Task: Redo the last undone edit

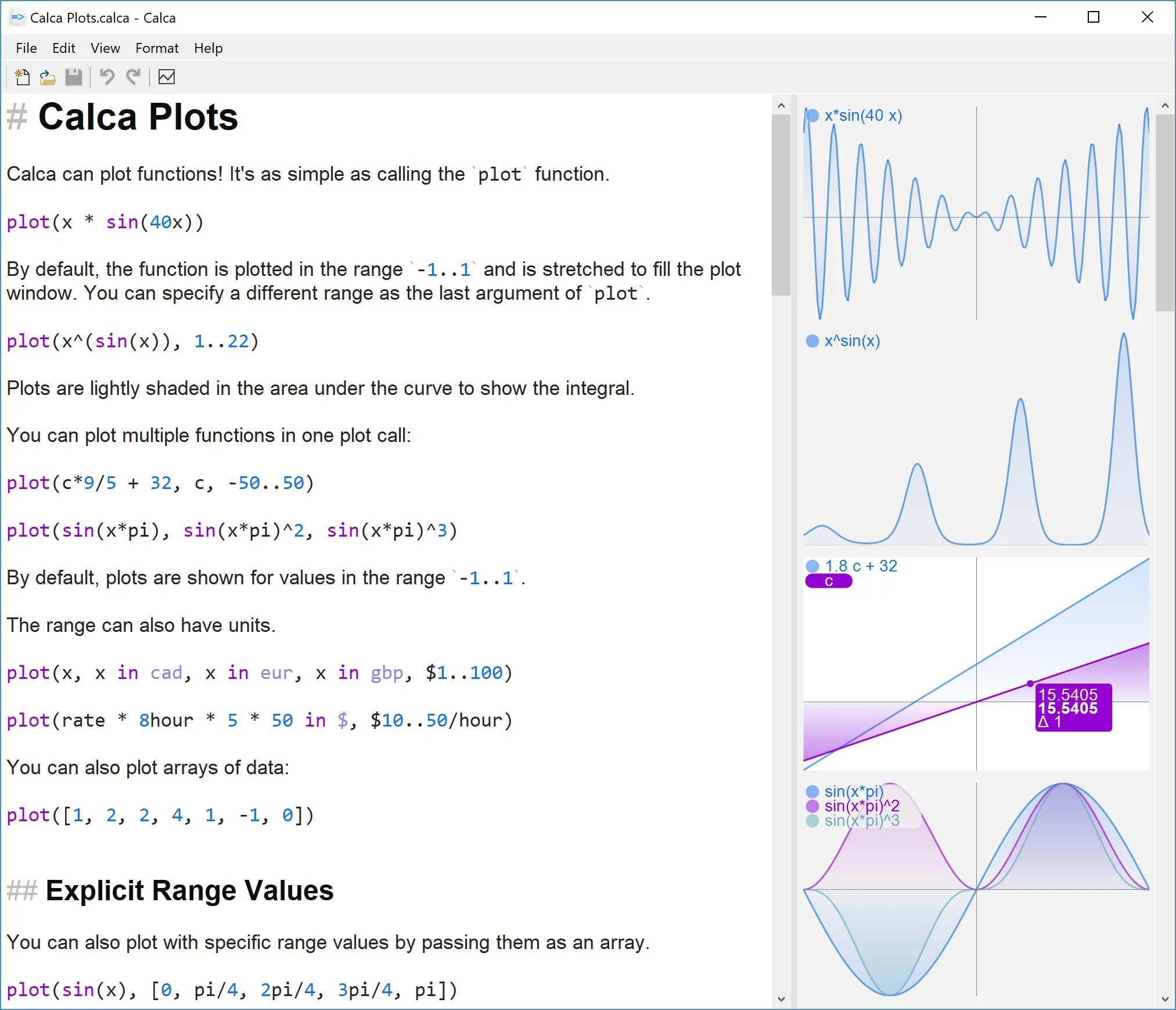Action: (134, 77)
